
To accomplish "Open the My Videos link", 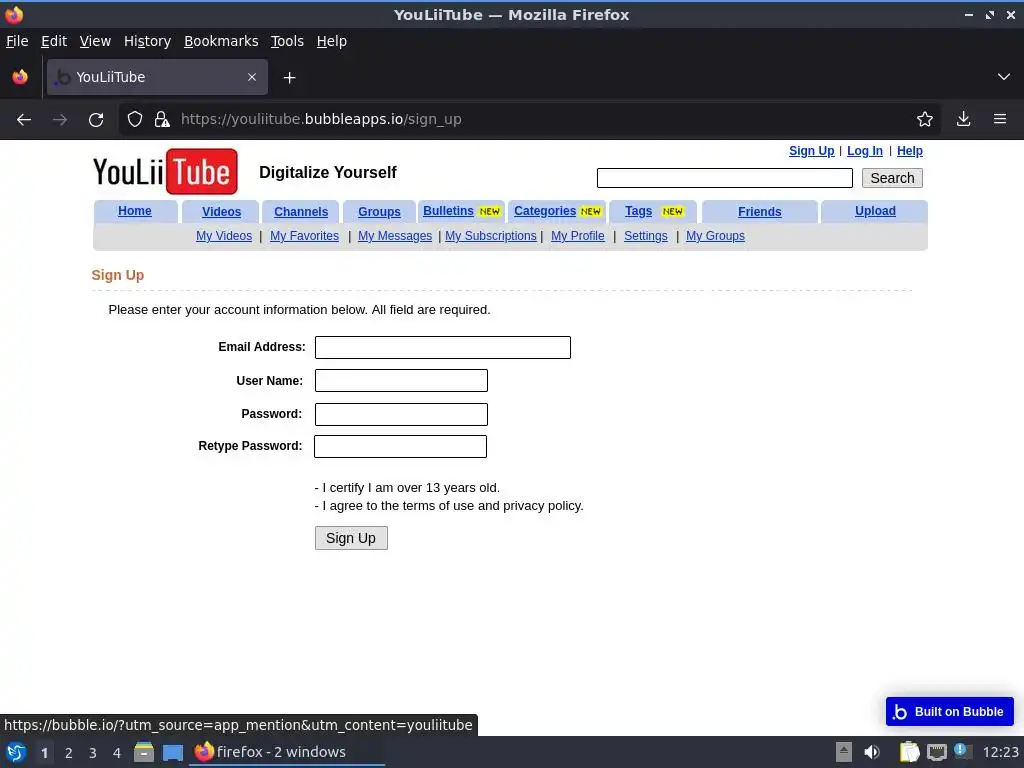I will tap(224, 236).
